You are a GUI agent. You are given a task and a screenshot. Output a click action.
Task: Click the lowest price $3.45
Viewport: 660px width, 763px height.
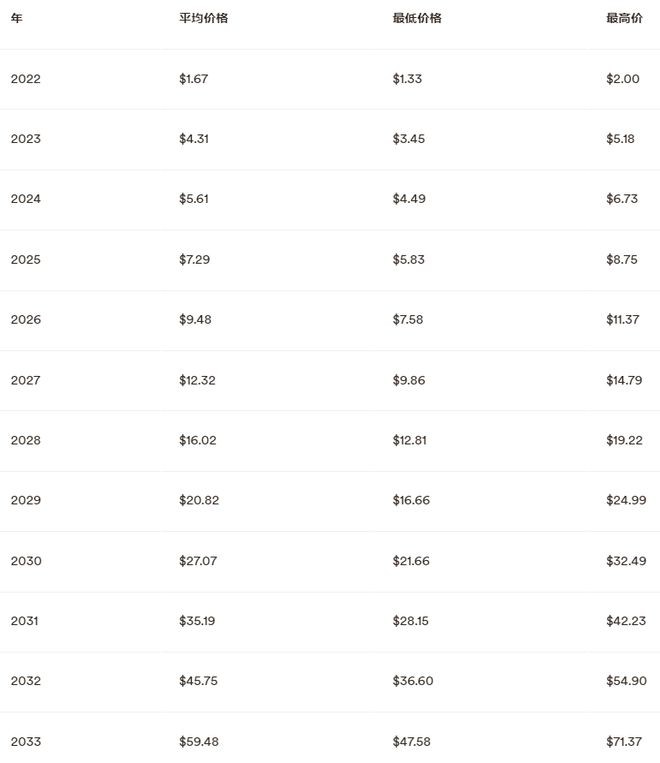click(x=409, y=139)
